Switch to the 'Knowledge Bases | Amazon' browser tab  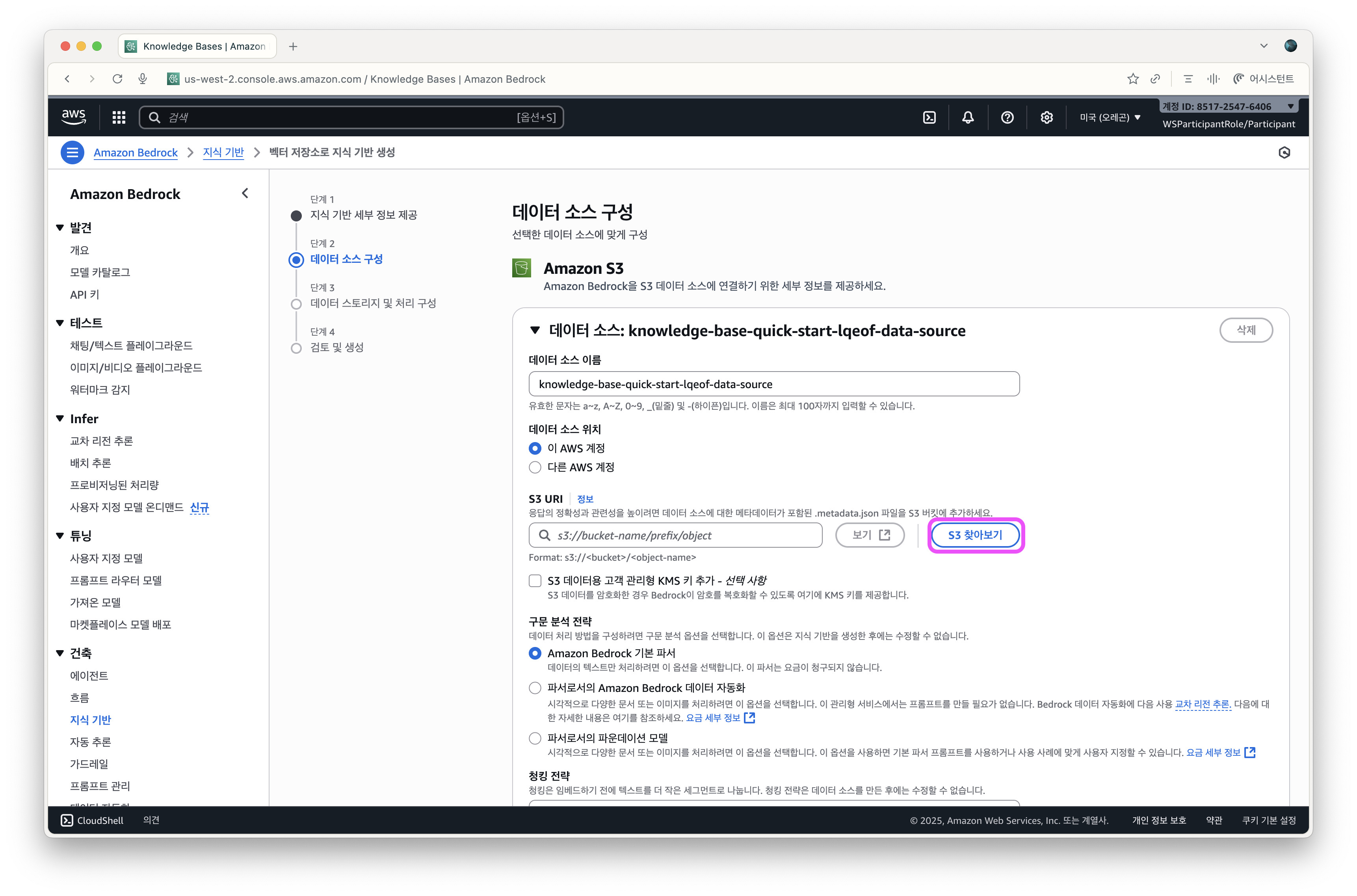click(x=197, y=46)
